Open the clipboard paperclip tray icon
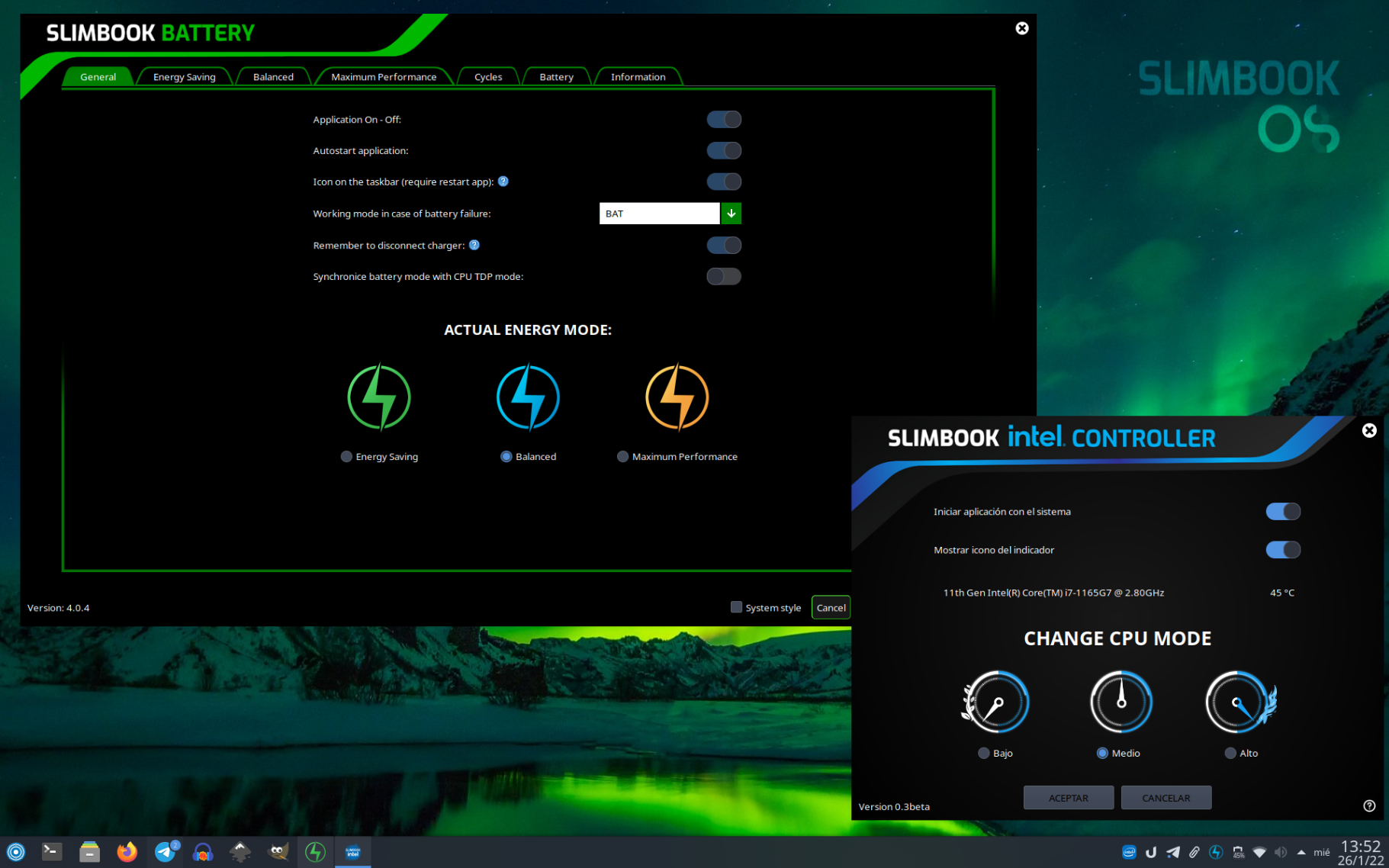Viewport: 1389px width, 868px height. 1194,852
